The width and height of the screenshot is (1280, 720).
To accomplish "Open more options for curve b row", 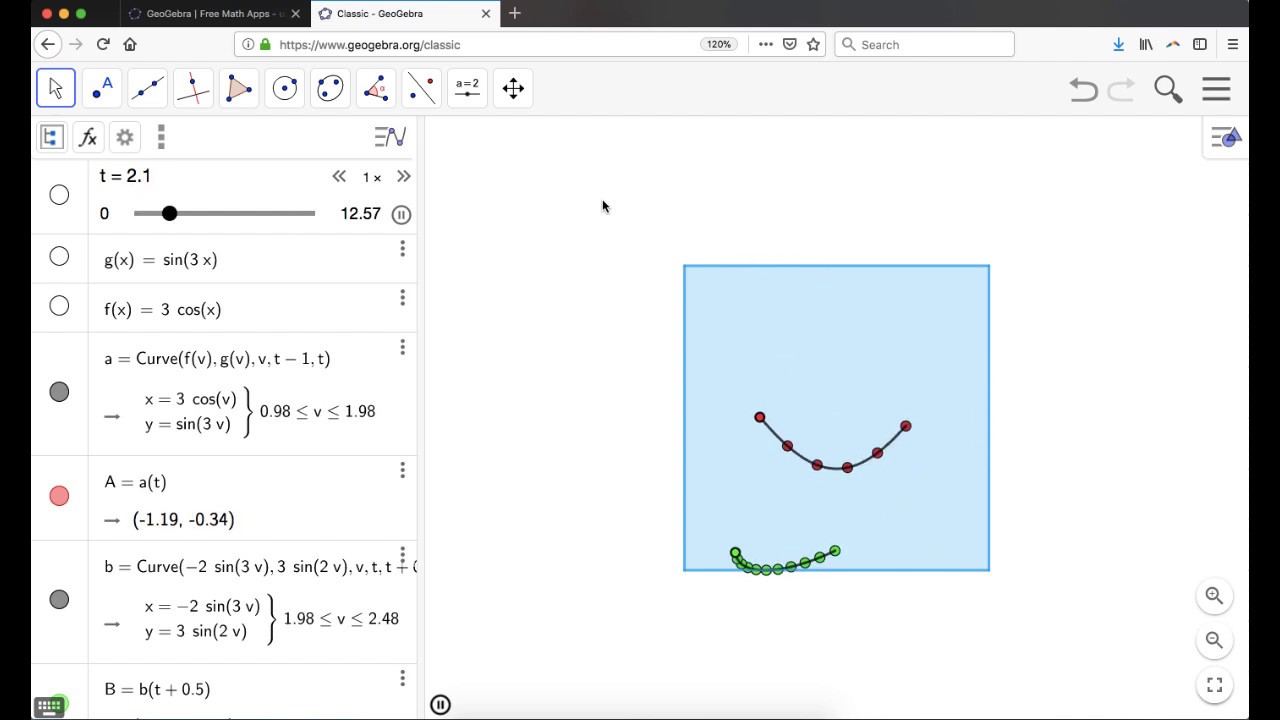I will (402, 555).
